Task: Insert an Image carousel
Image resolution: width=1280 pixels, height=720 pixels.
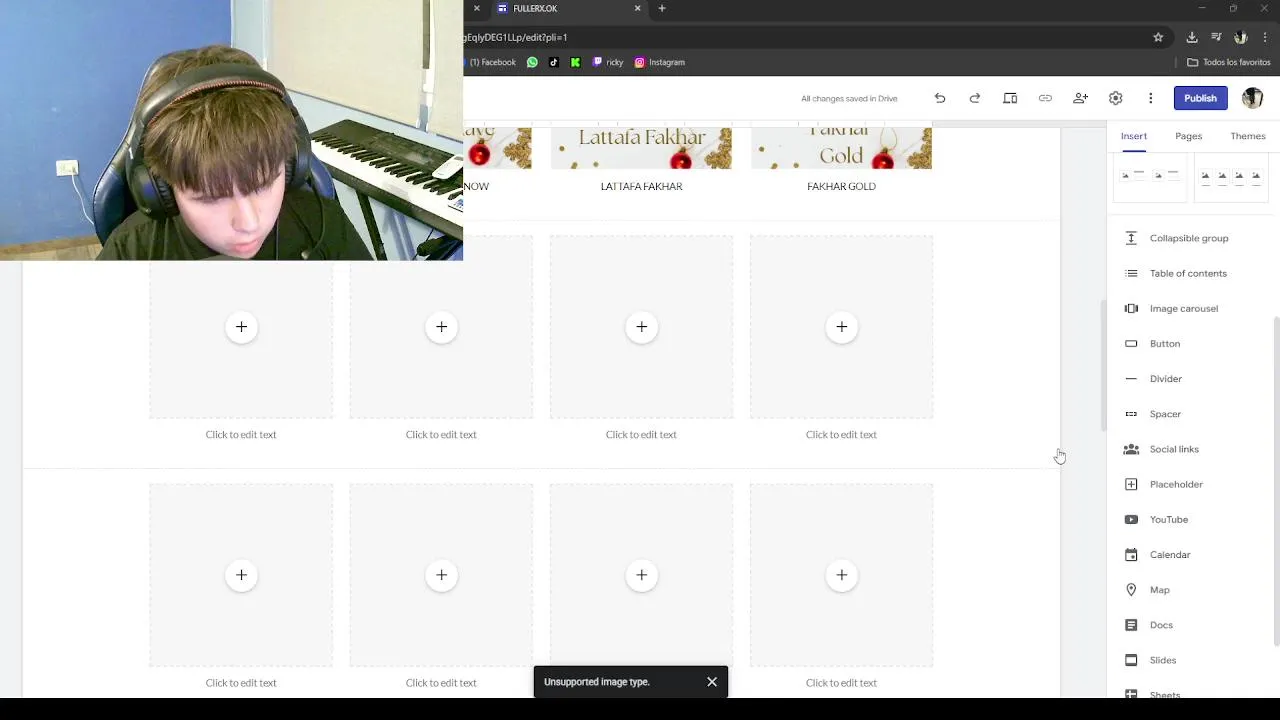Action: click(x=1184, y=308)
